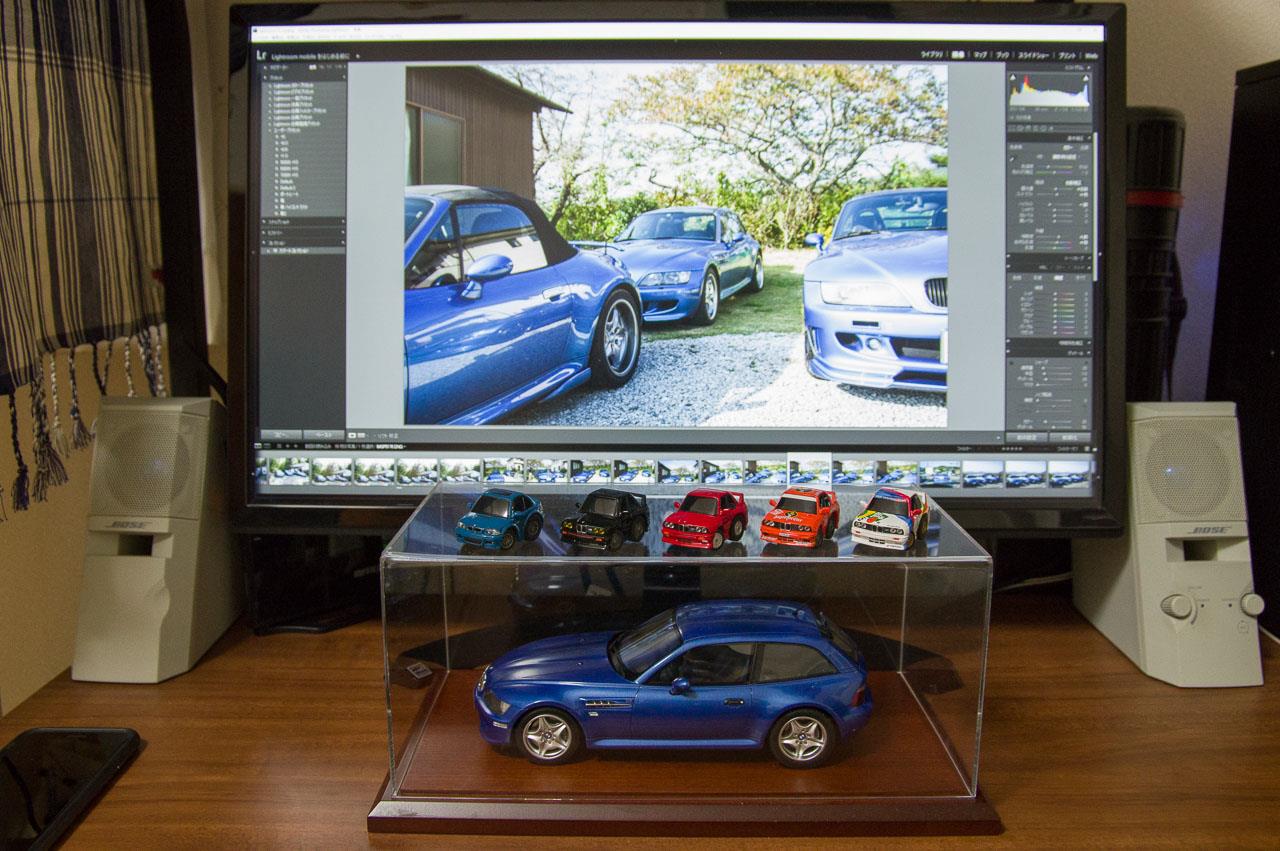The width and height of the screenshot is (1280, 851).
Task: Open マップ (Map) module
Action: (x=981, y=55)
